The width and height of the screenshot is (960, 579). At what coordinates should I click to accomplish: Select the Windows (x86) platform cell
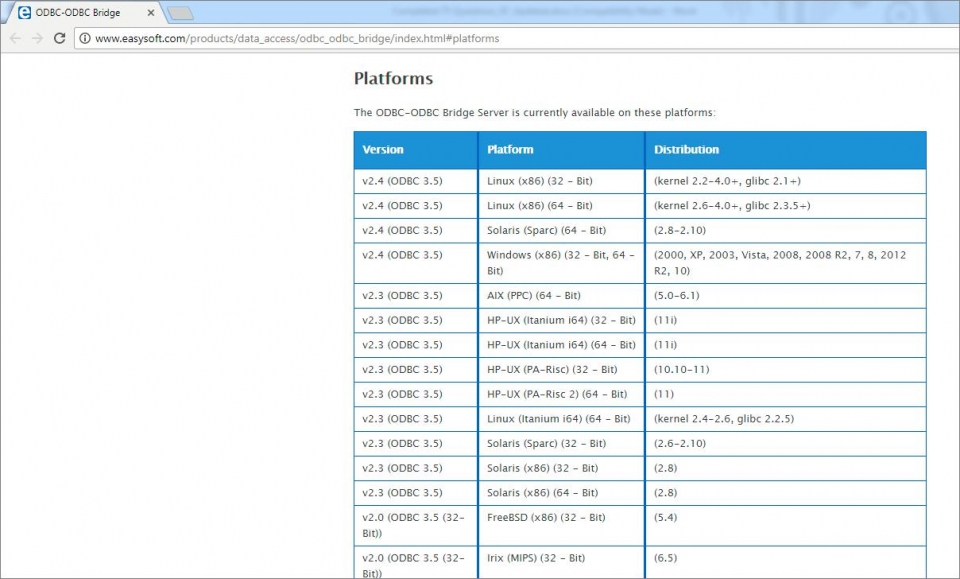[x=560, y=262]
